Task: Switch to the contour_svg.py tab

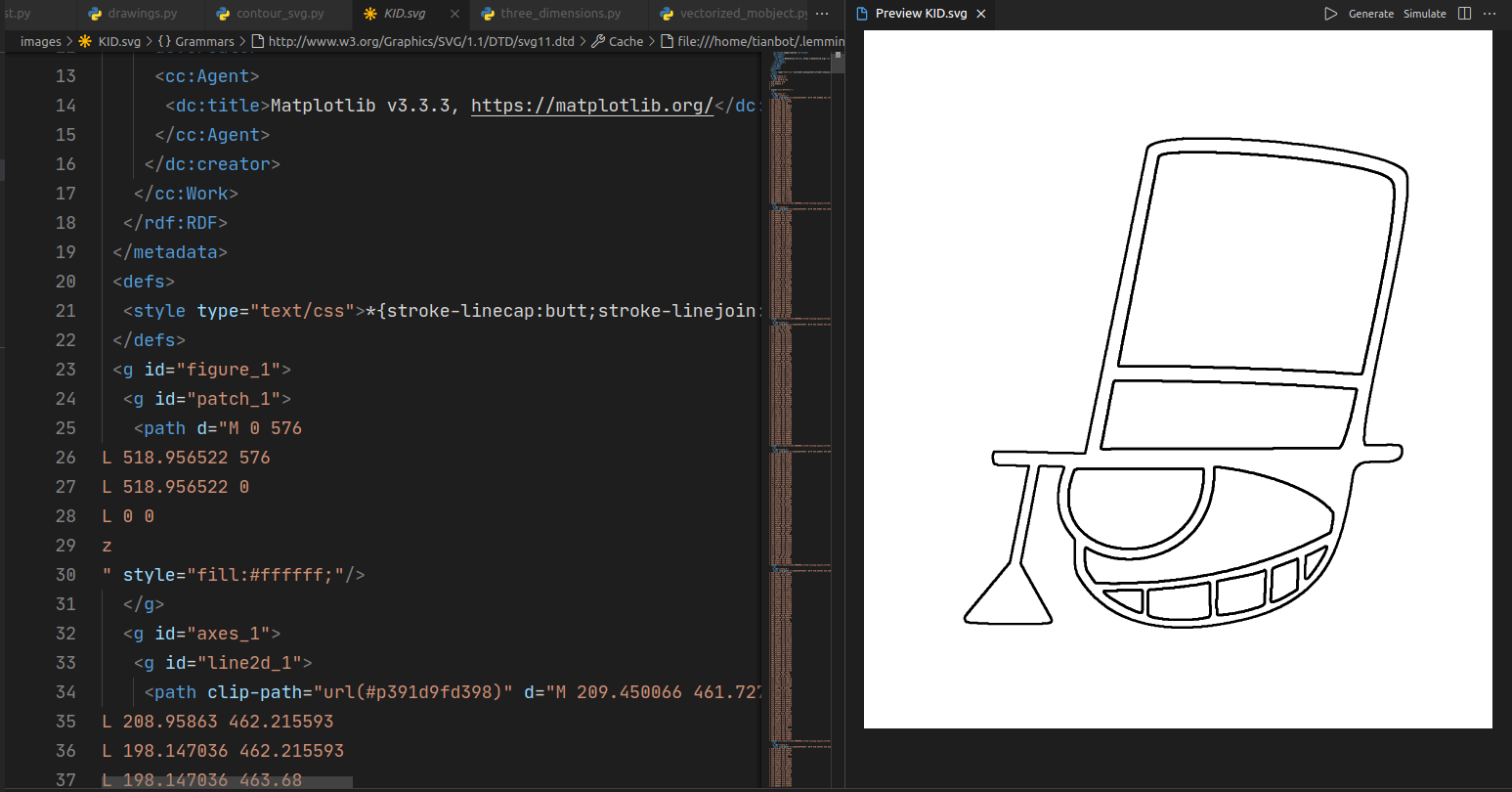Action: coord(280,14)
